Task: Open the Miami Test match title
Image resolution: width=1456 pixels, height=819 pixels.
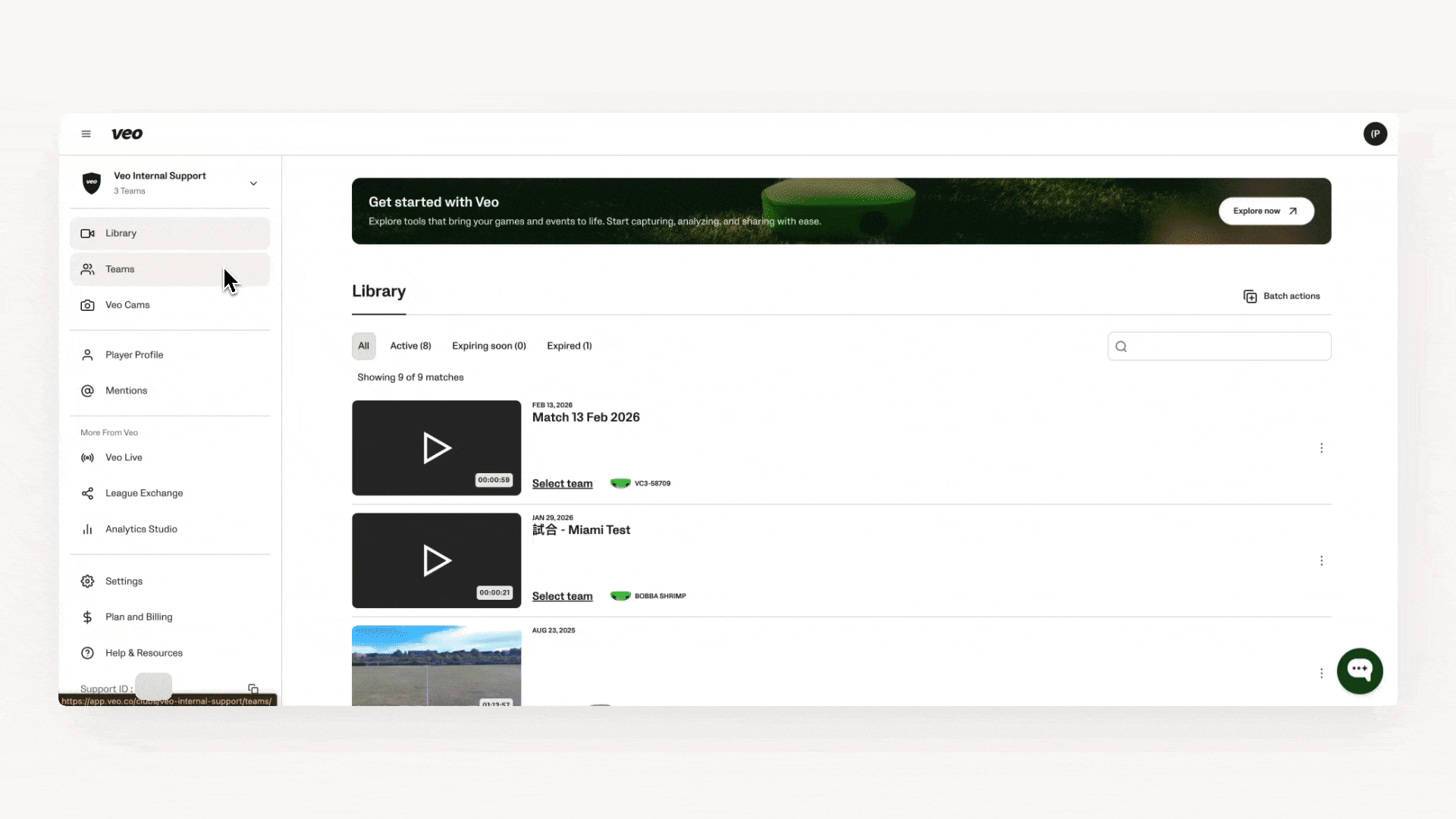Action: point(581,530)
